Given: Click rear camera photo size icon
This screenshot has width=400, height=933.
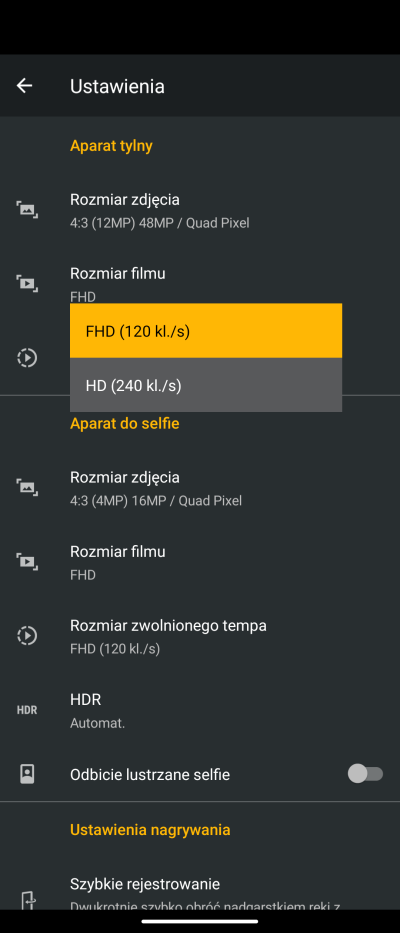Looking at the screenshot, I should (27, 209).
